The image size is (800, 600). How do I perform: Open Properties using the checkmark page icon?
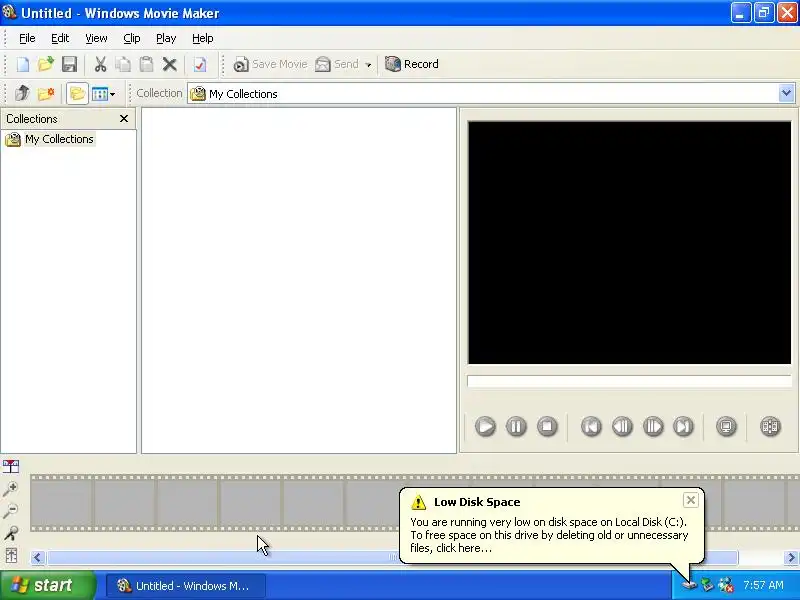click(x=199, y=64)
